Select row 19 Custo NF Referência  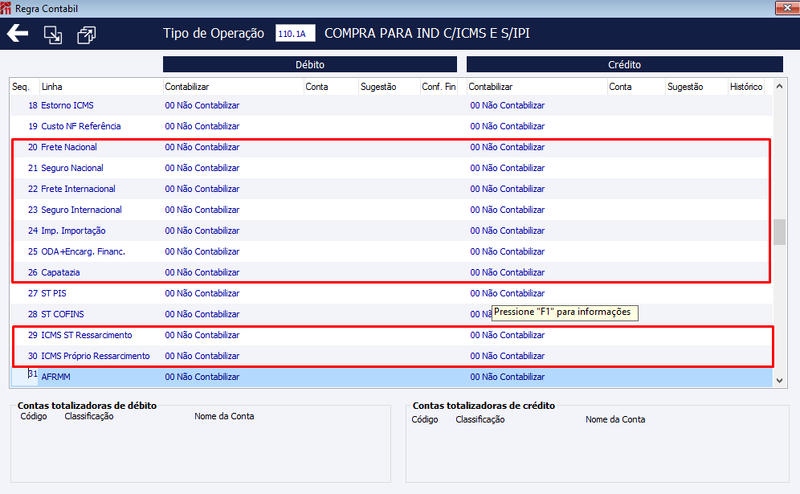[x=391, y=126]
